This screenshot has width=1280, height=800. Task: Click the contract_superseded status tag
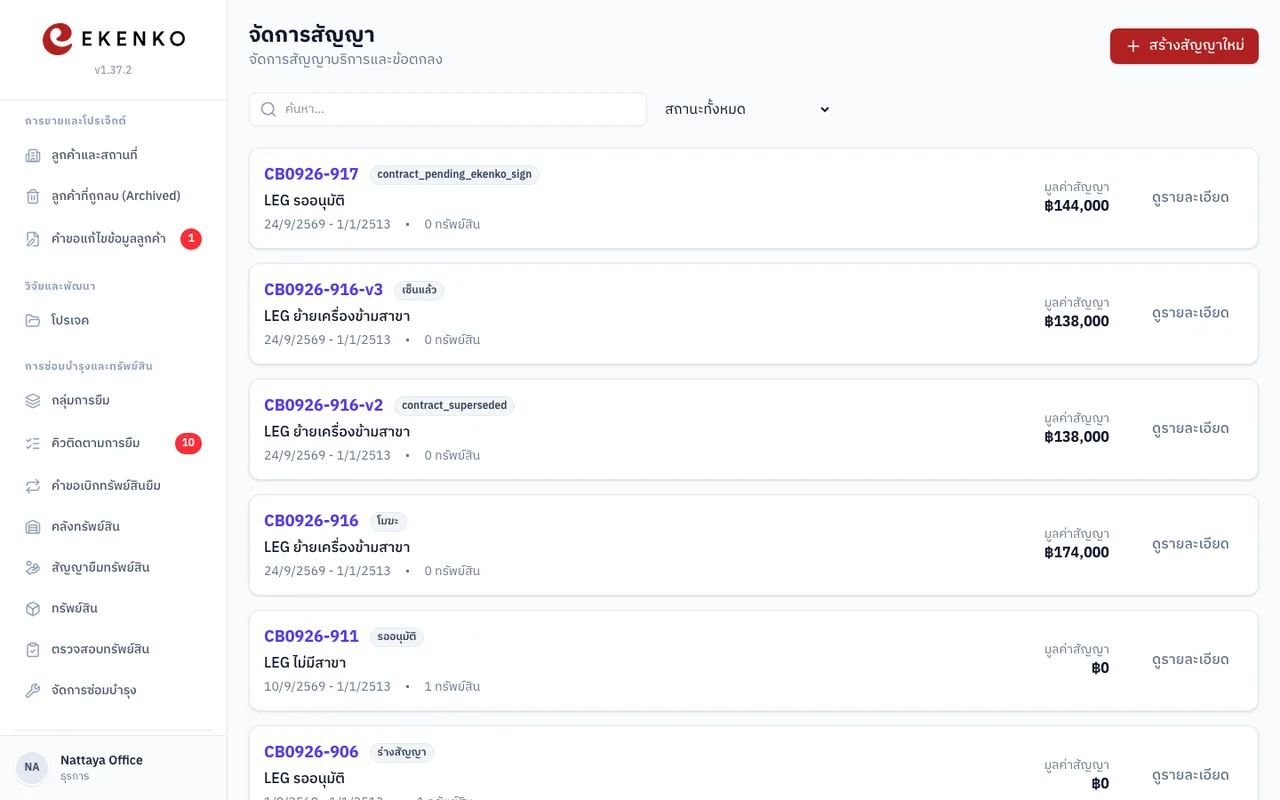click(x=454, y=405)
